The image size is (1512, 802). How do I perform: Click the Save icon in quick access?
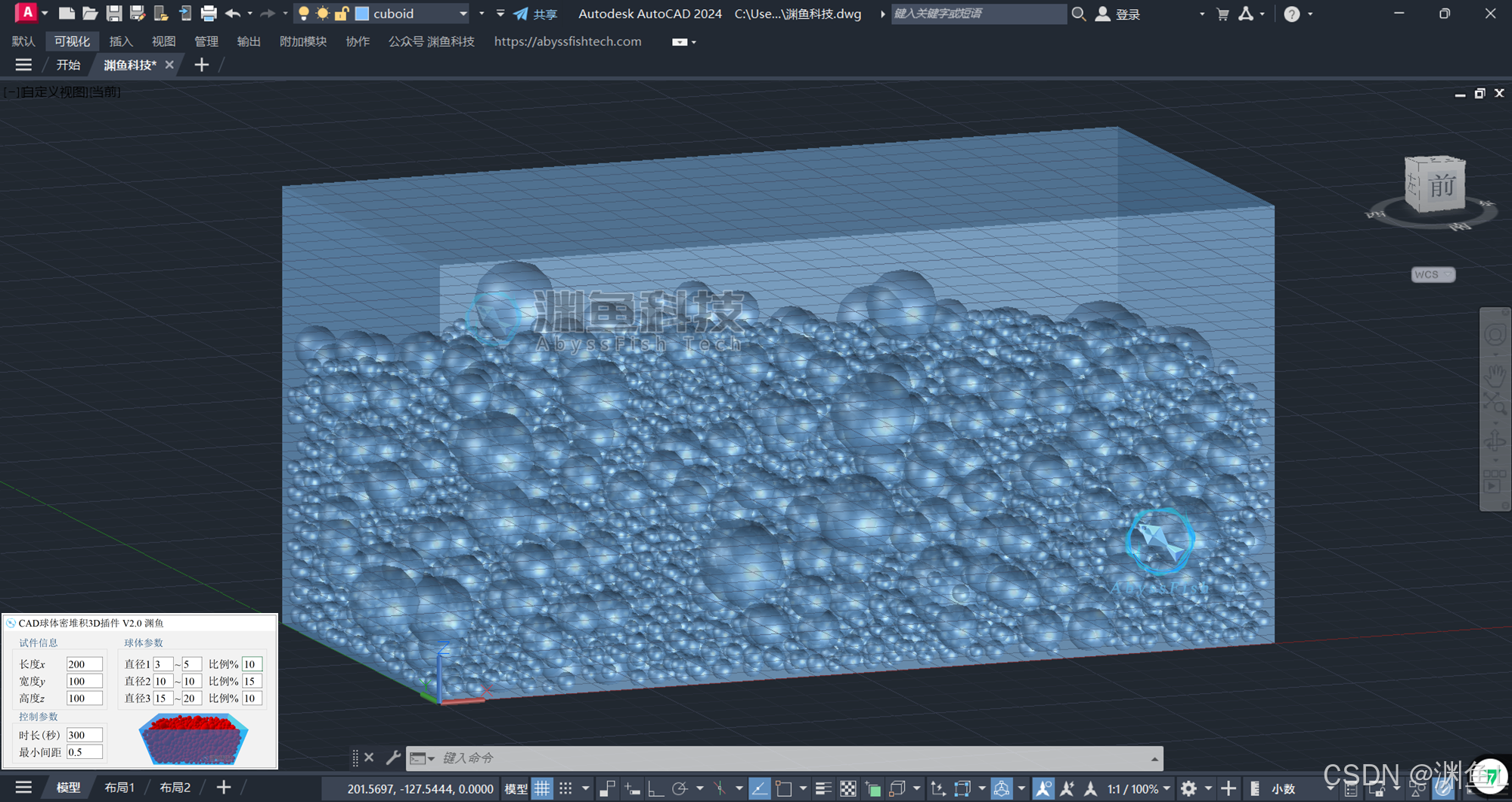click(x=114, y=14)
